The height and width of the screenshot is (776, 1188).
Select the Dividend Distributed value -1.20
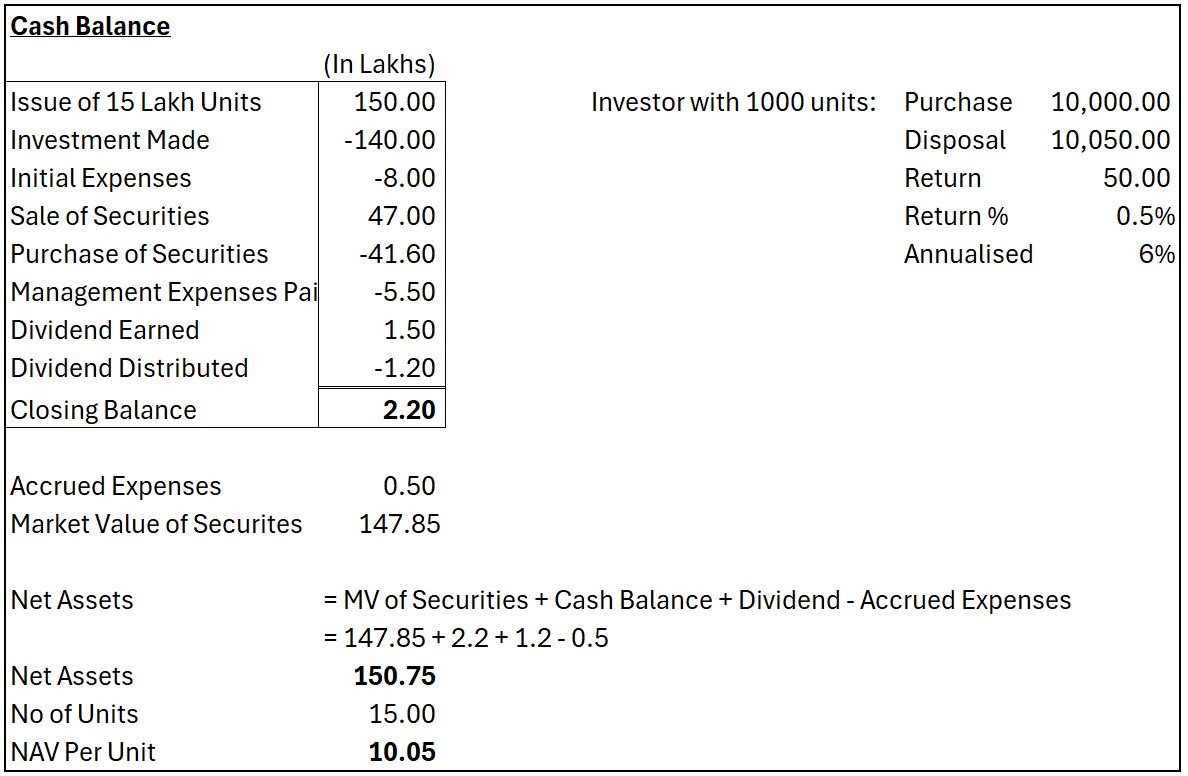(405, 368)
